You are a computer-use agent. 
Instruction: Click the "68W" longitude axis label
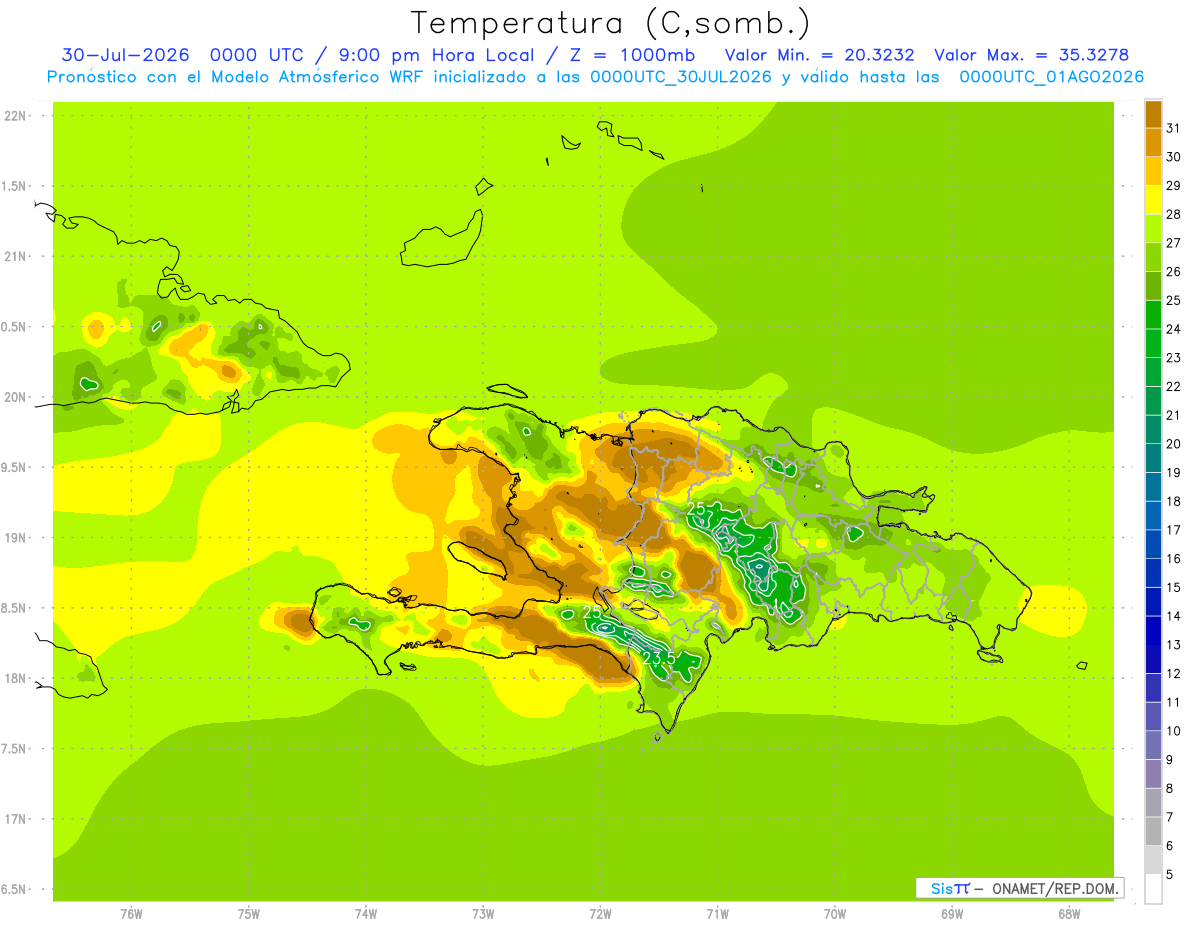point(1069,914)
